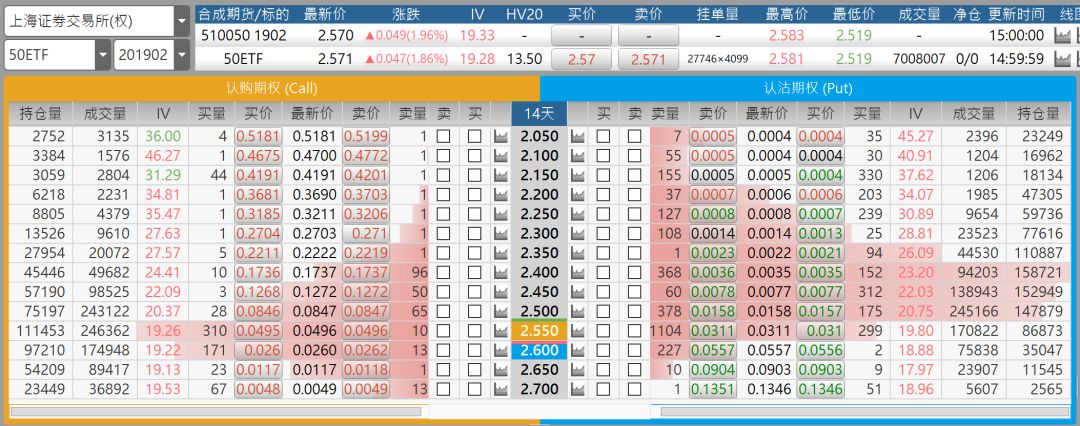Open put chart icon for strike 2.350

click(577, 253)
